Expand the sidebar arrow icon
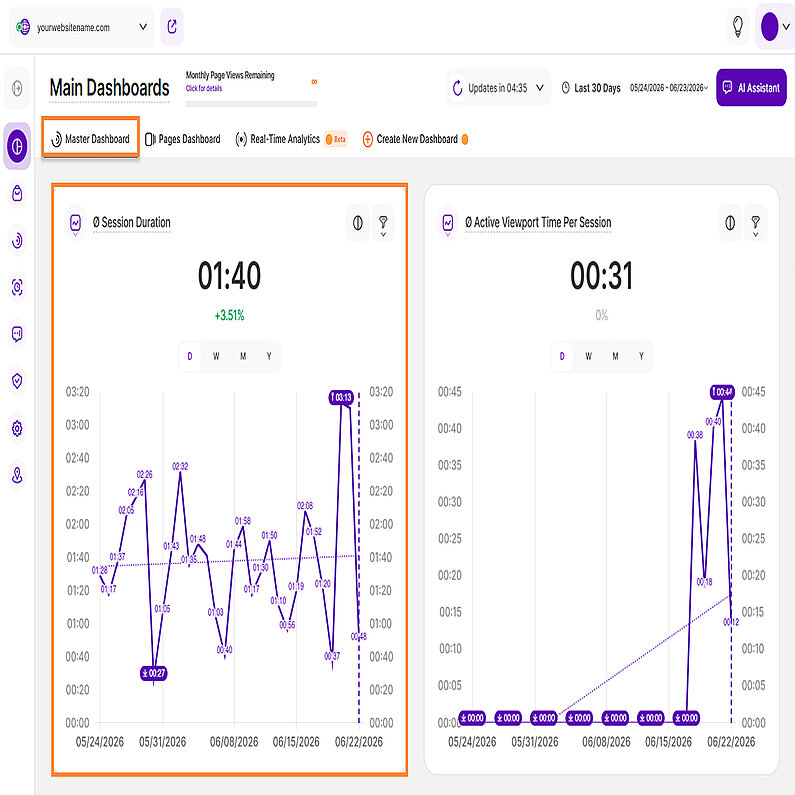Screen dimensions: 795x795 click(17, 88)
